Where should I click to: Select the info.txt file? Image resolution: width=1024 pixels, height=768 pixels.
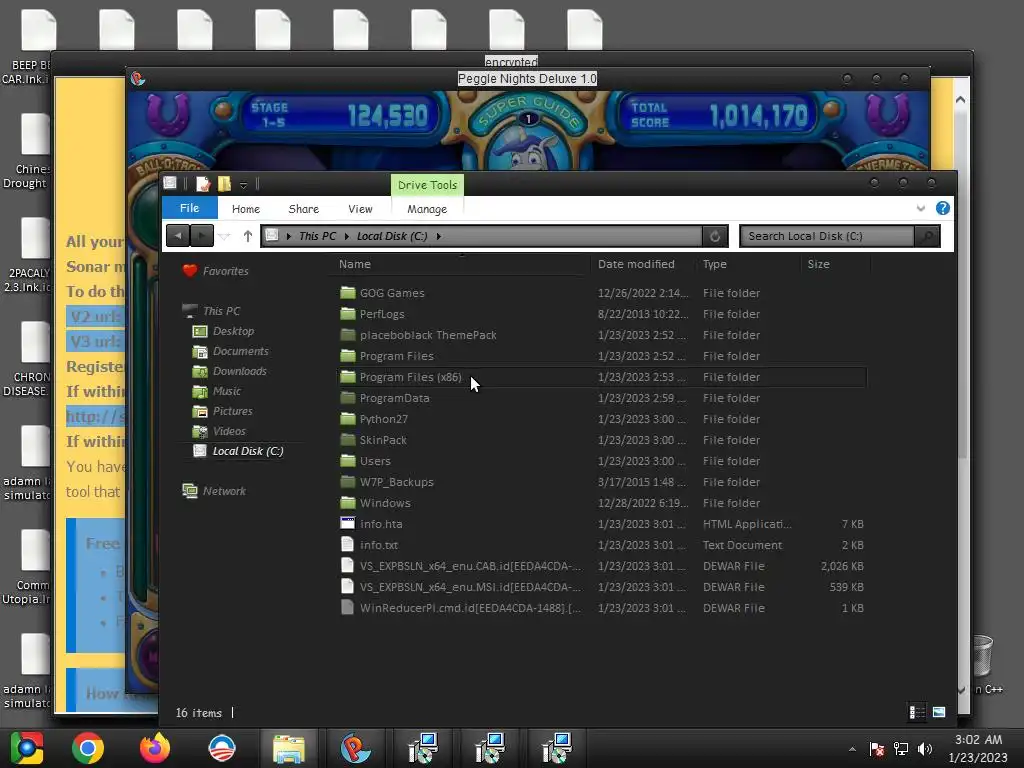379,545
